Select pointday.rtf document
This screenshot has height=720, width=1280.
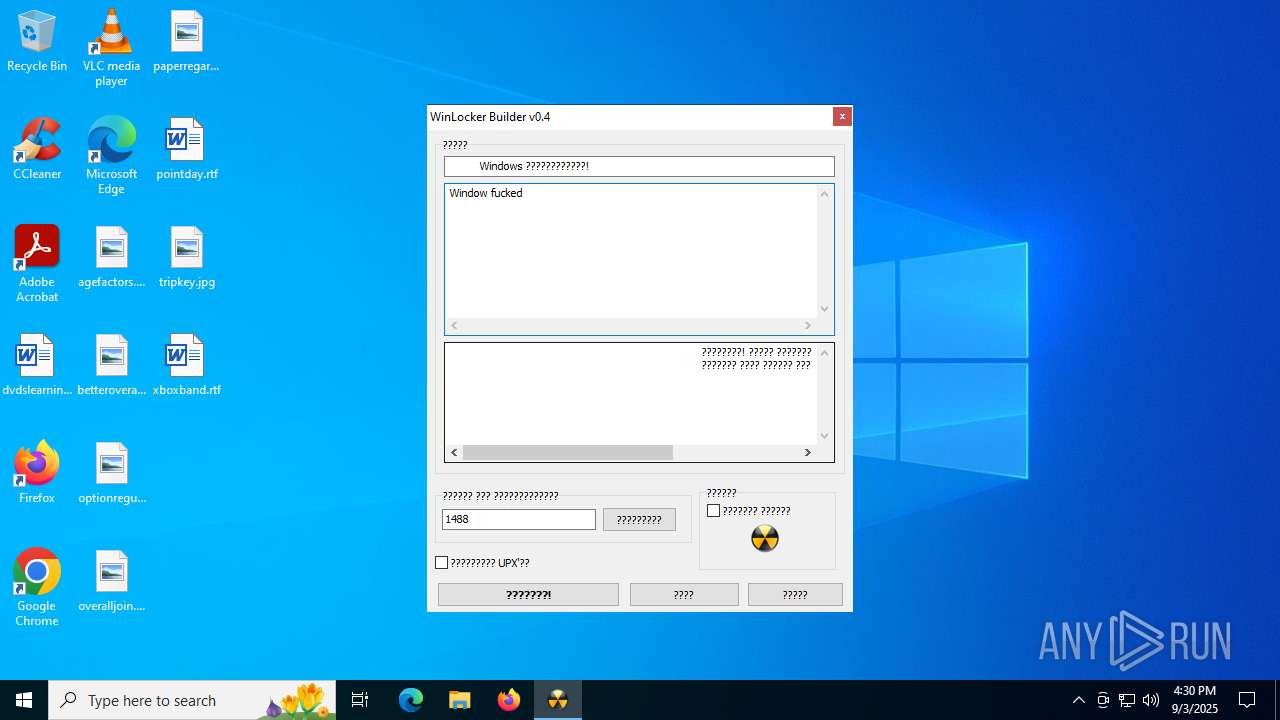pos(186,149)
